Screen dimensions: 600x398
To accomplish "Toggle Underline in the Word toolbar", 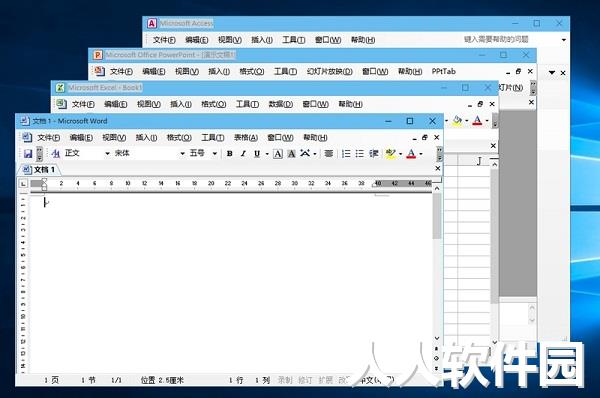I will (257, 153).
